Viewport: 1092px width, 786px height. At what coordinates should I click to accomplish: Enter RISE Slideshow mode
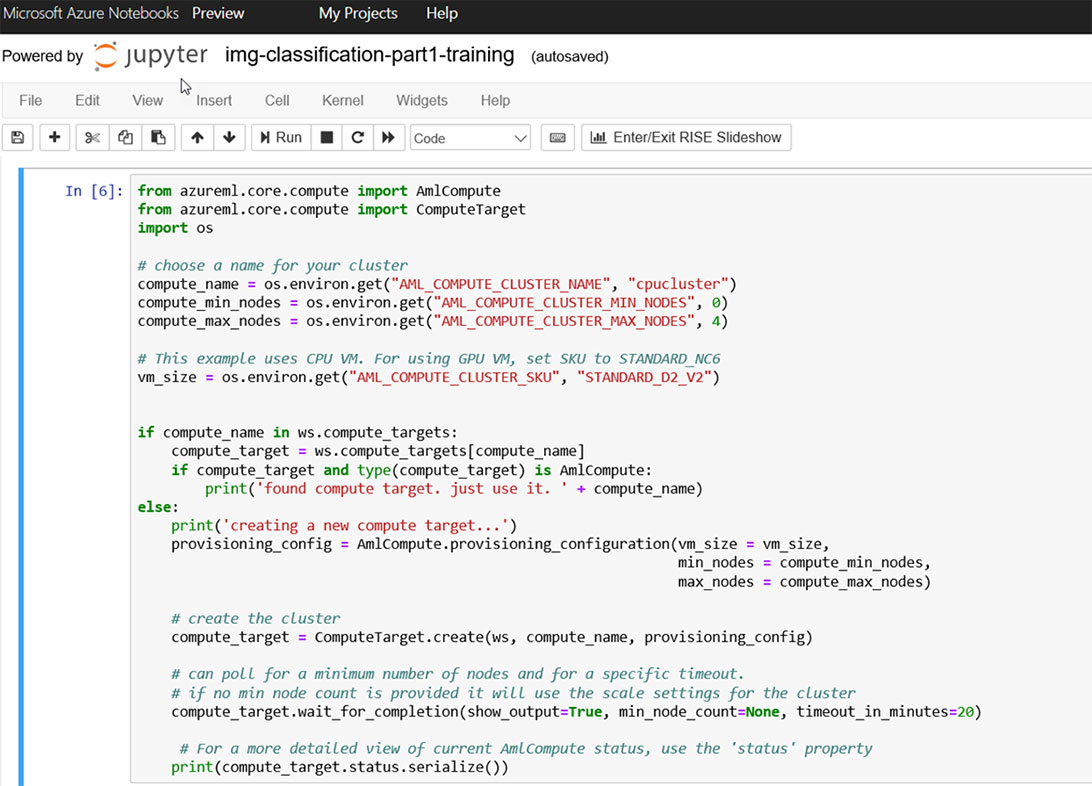[x=686, y=137]
